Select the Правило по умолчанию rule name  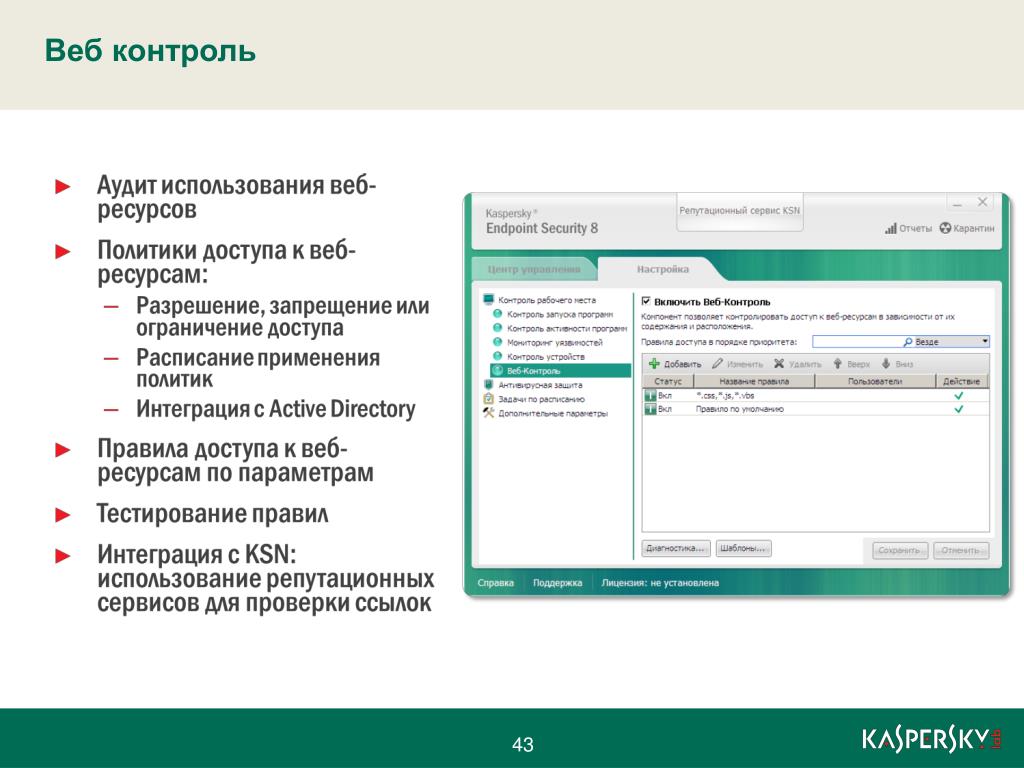pyautogui.click(x=739, y=409)
